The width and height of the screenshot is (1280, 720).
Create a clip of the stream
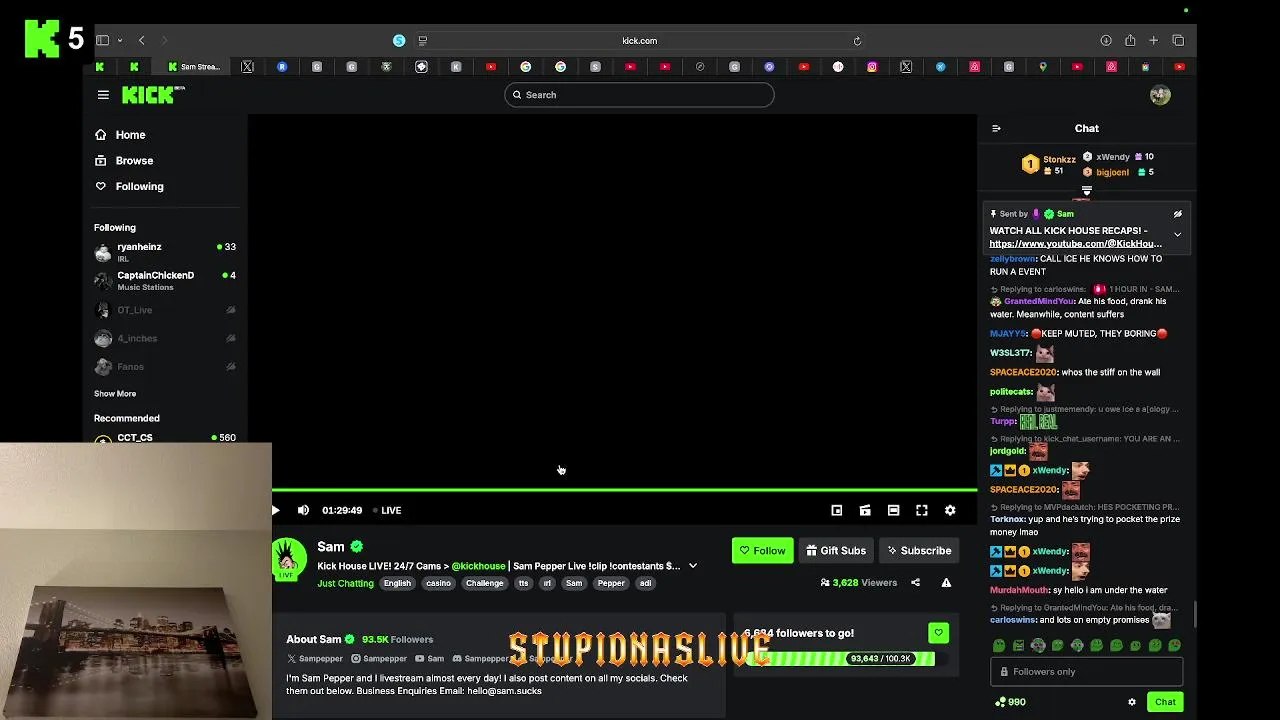[x=865, y=510]
